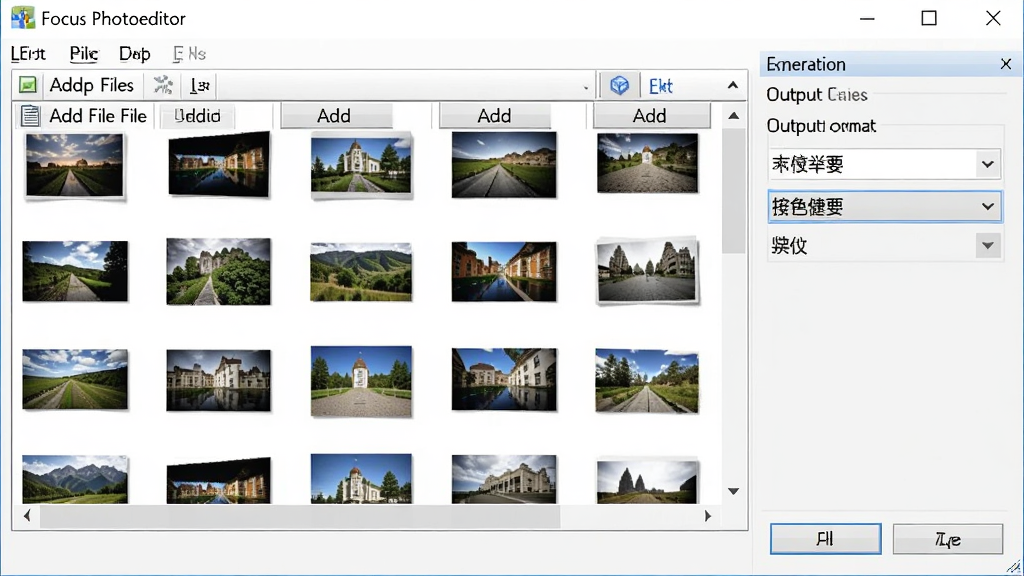Click the Add File File document icon
Screen dimensions: 1024x576
[30, 116]
